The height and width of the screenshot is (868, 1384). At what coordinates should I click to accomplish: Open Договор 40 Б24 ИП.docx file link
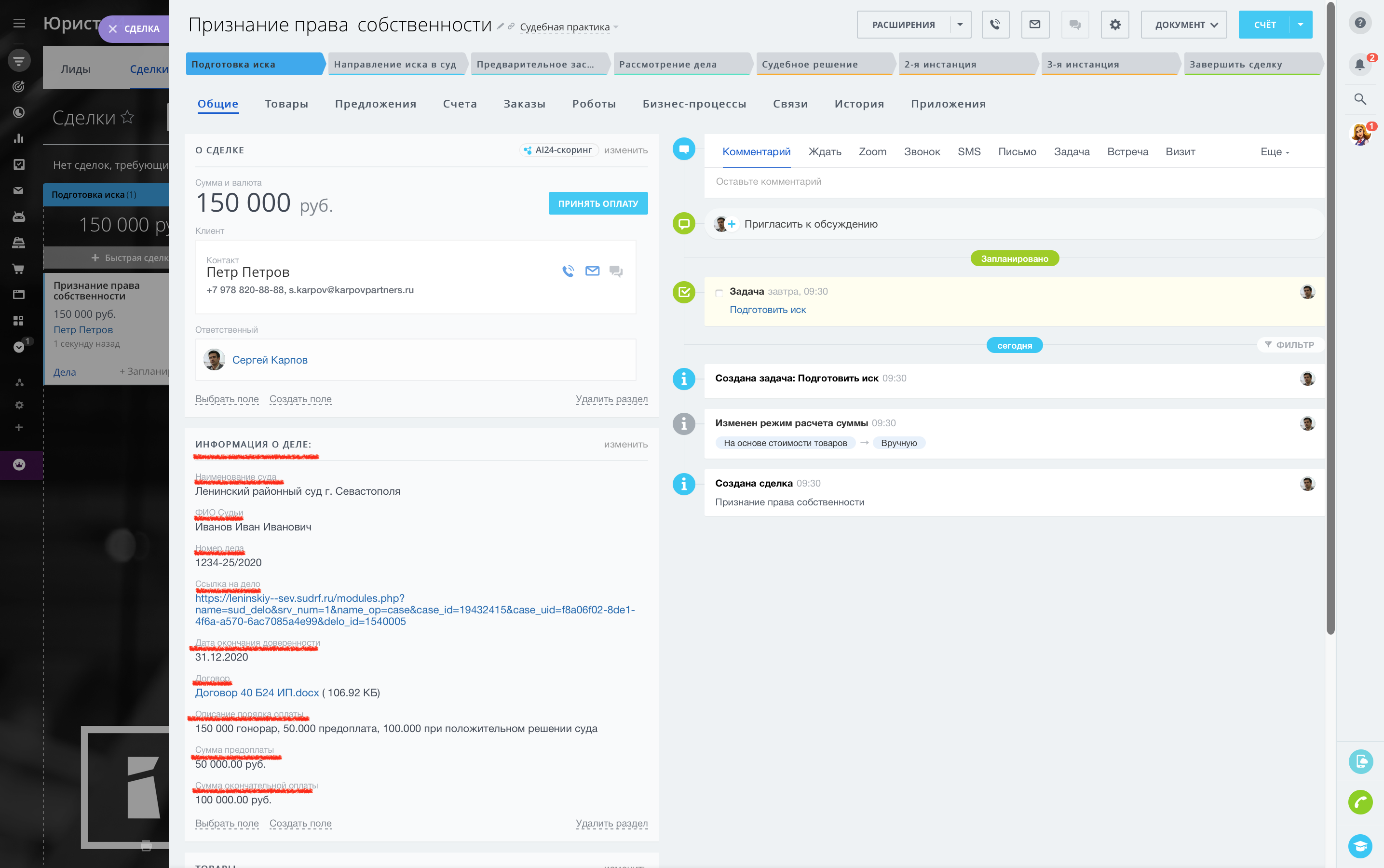(x=257, y=692)
